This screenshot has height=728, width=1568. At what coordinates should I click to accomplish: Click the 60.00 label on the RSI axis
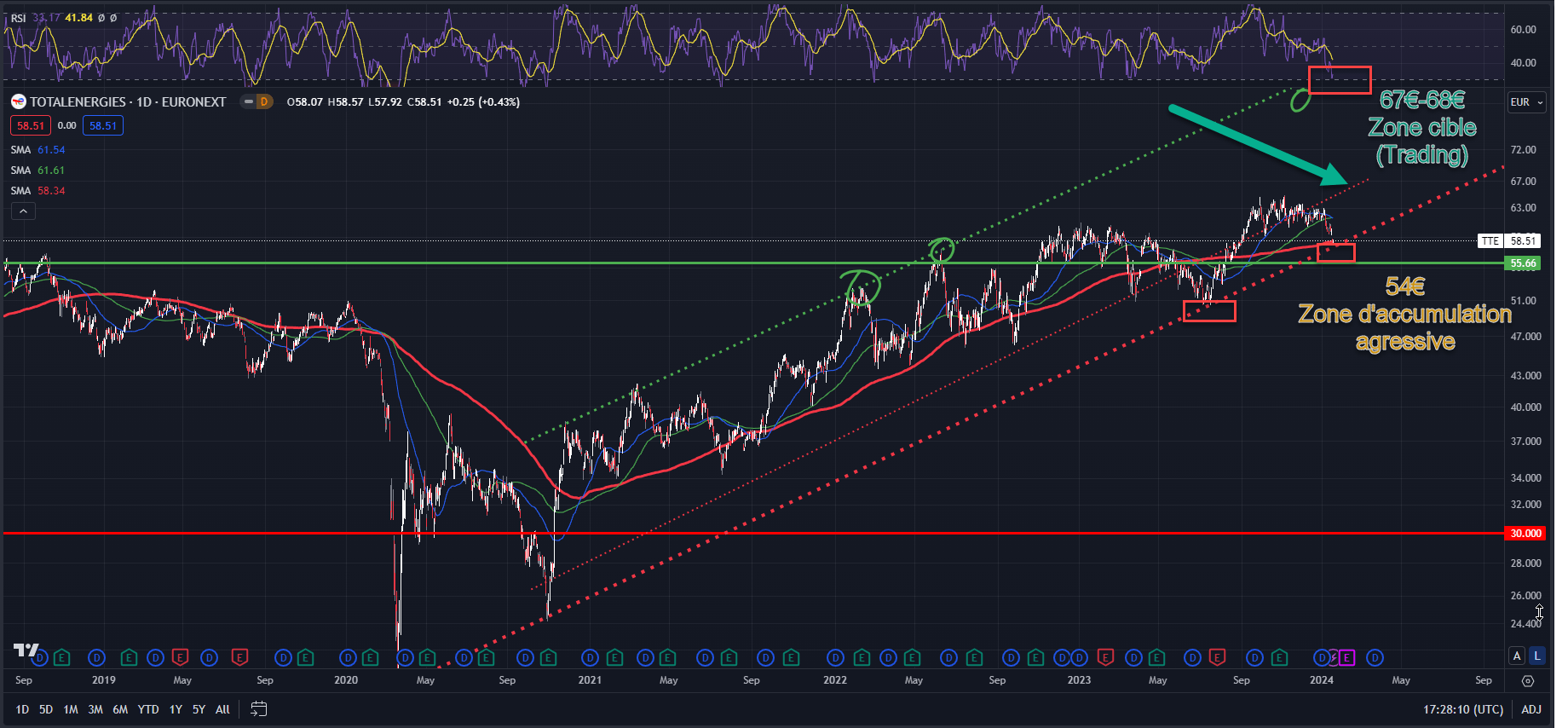(1524, 30)
